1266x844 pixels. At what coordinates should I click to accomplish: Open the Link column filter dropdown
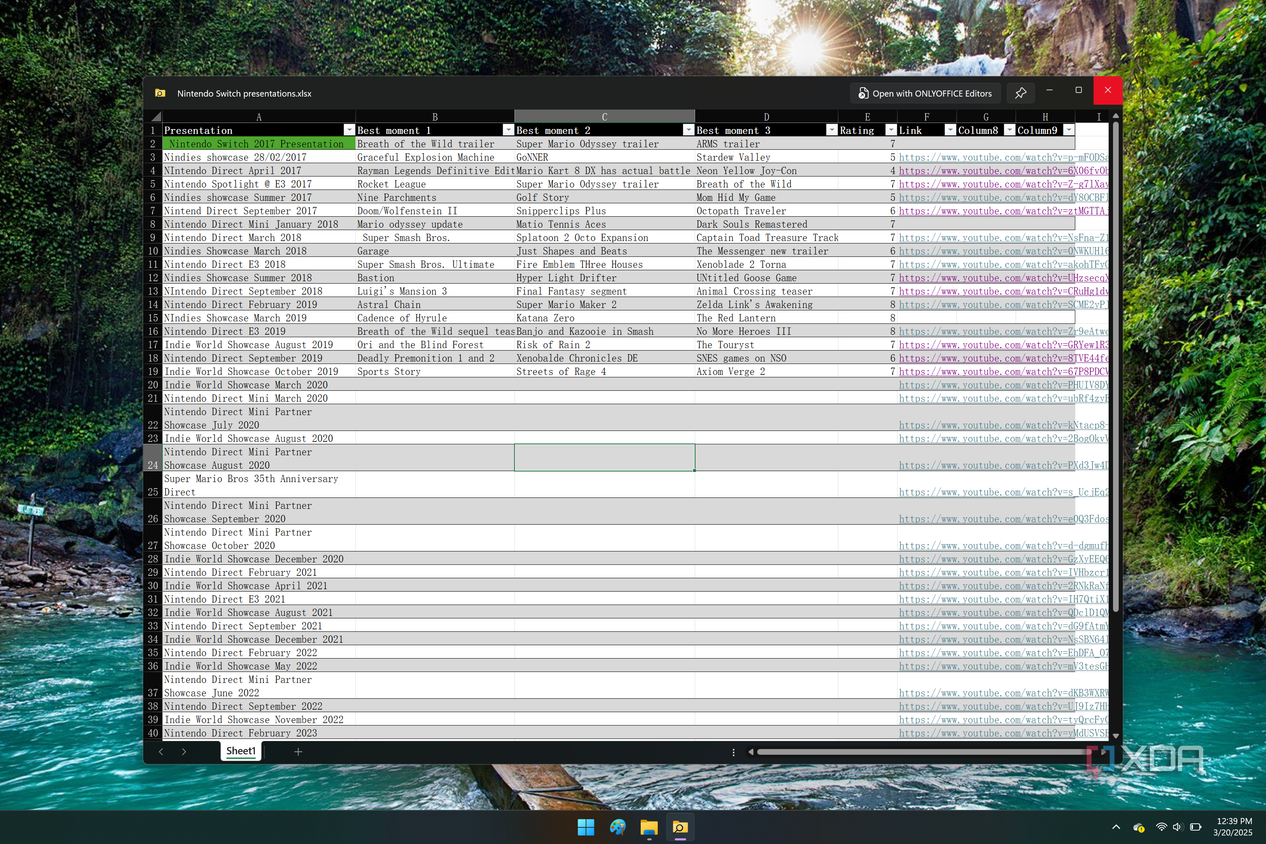(x=949, y=130)
